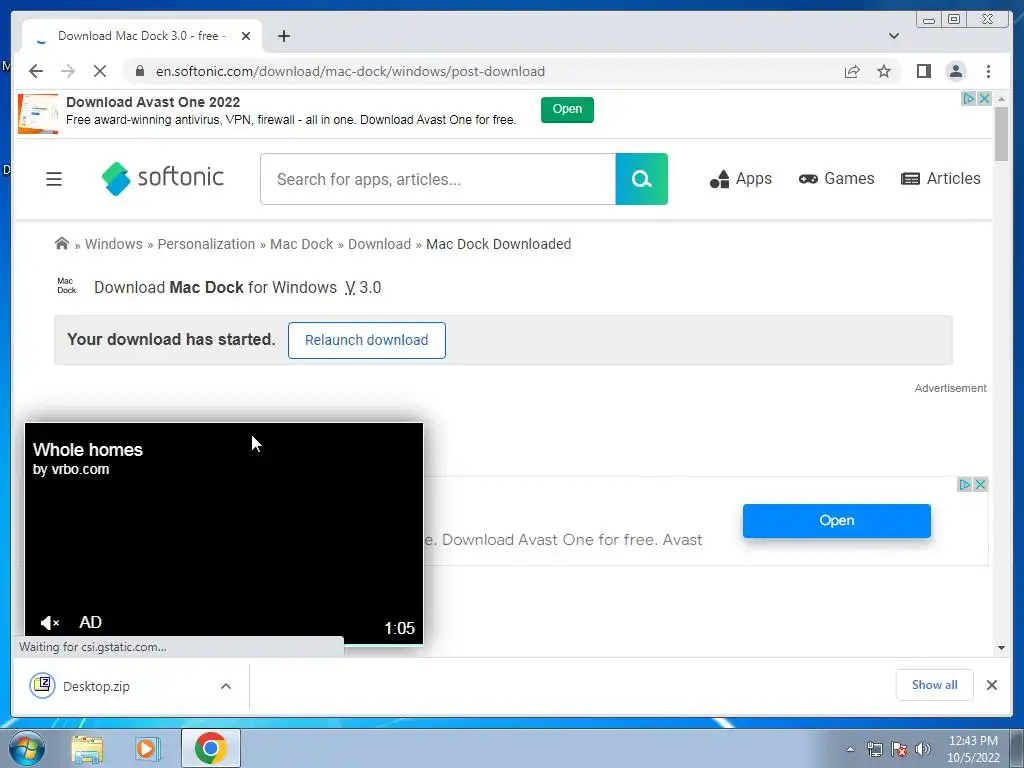
Task: Click the page scrollbar down arrow
Action: 1001,648
